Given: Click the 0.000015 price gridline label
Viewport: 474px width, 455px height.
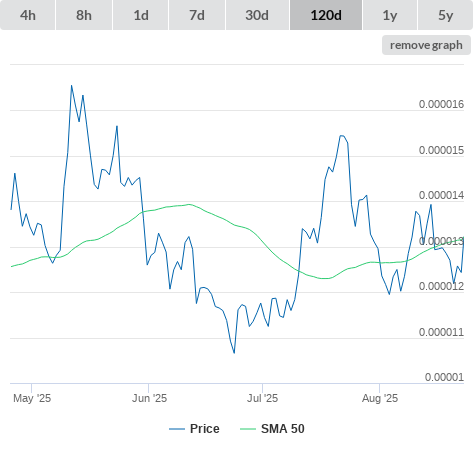Looking at the screenshot, I should [x=441, y=150].
